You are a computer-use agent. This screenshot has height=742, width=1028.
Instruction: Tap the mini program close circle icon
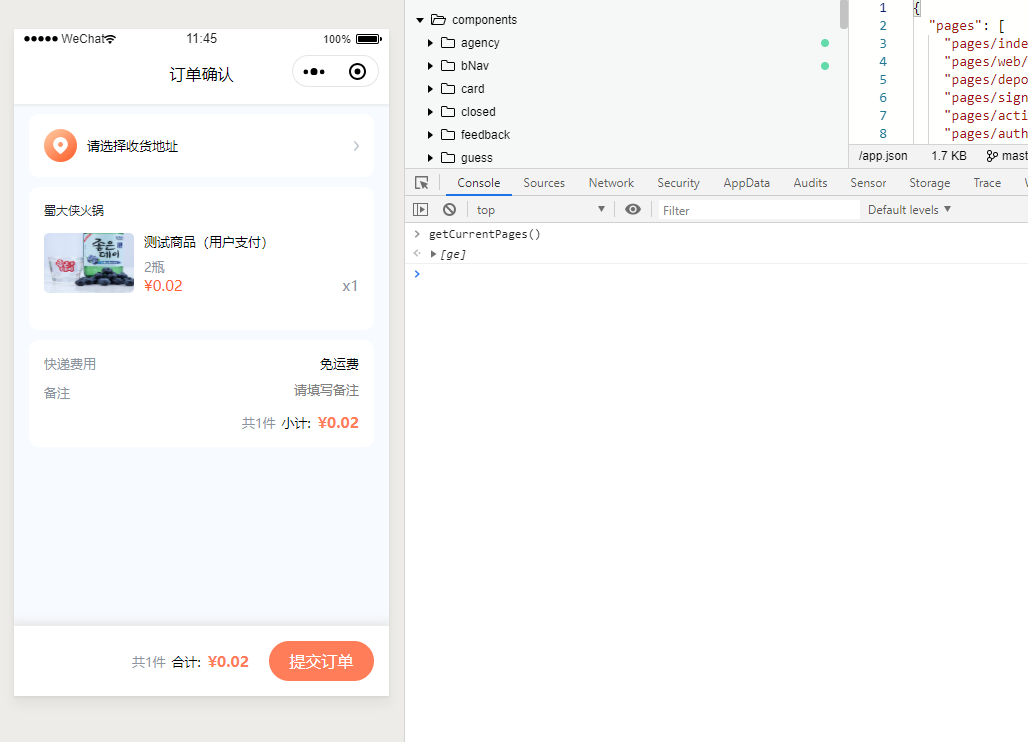[357, 71]
